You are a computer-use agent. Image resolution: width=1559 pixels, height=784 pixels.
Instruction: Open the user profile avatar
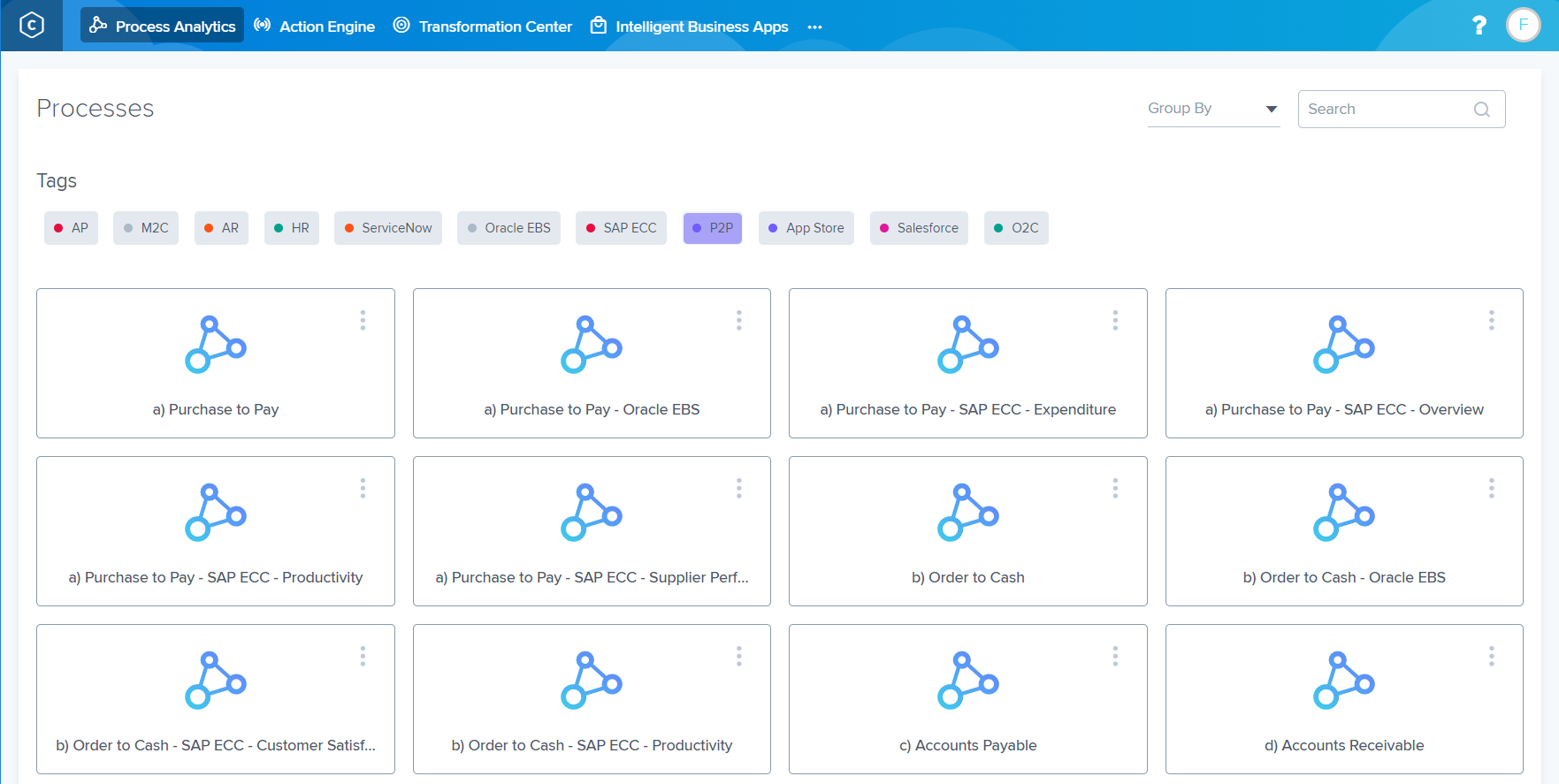1523,26
